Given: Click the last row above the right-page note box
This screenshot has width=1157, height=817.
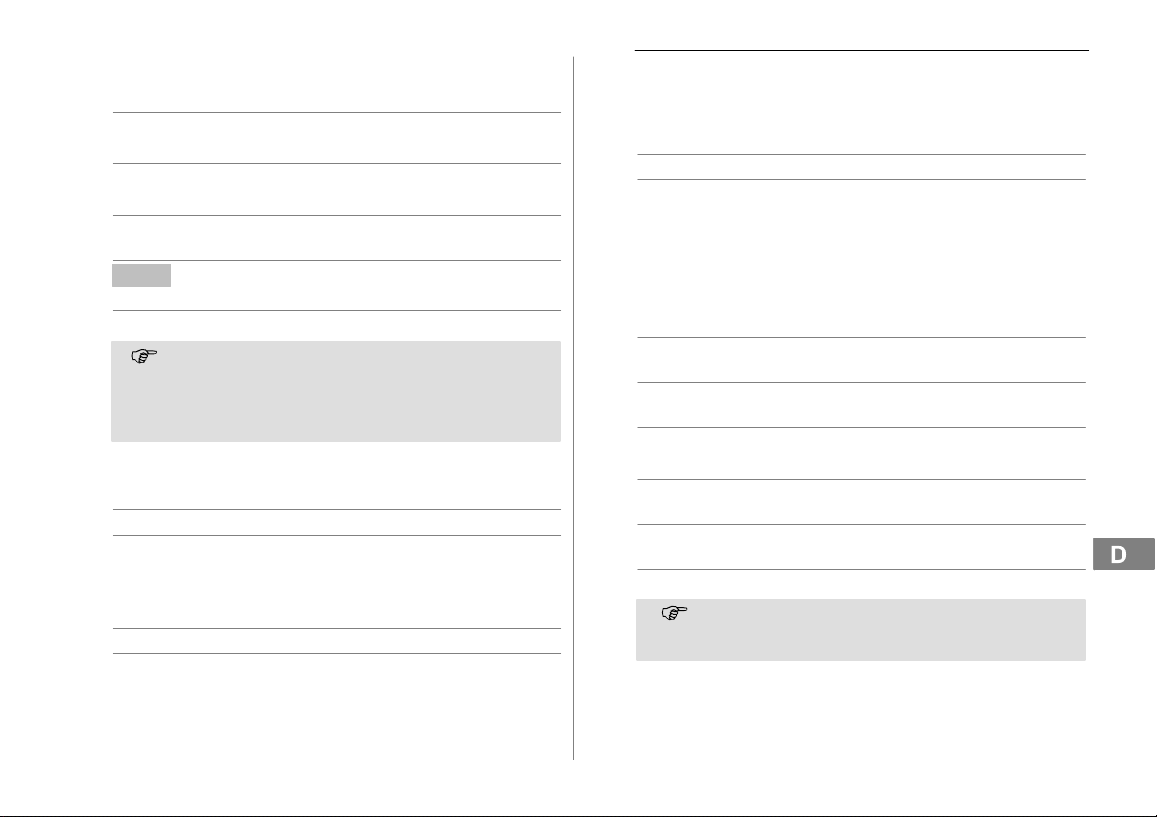Looking at the screenshot, I should pos(861,547).
